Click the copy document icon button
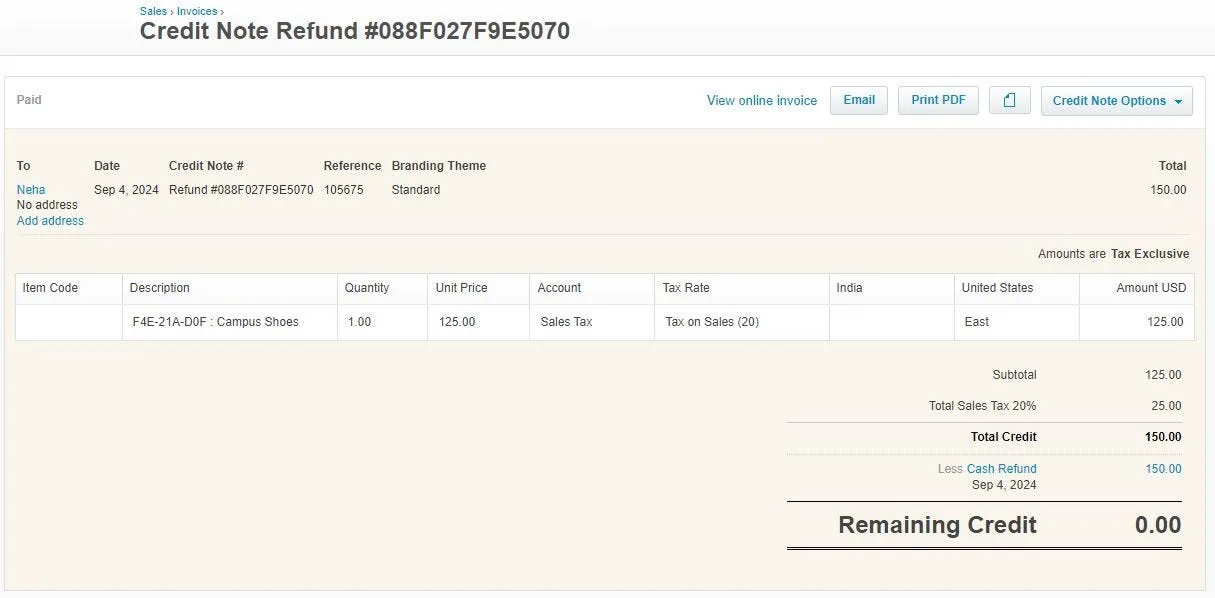1215x598 pixels. 1009,100
